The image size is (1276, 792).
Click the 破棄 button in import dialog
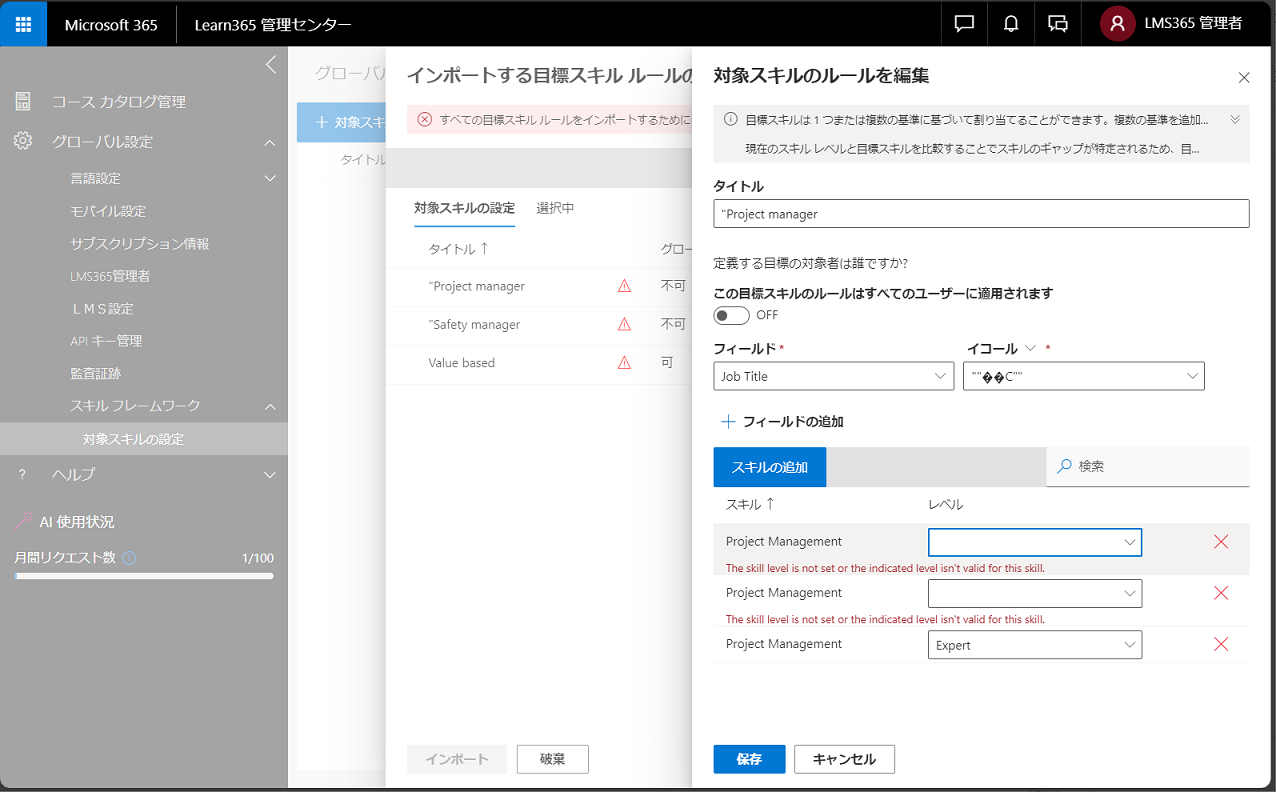coord(552,759)
